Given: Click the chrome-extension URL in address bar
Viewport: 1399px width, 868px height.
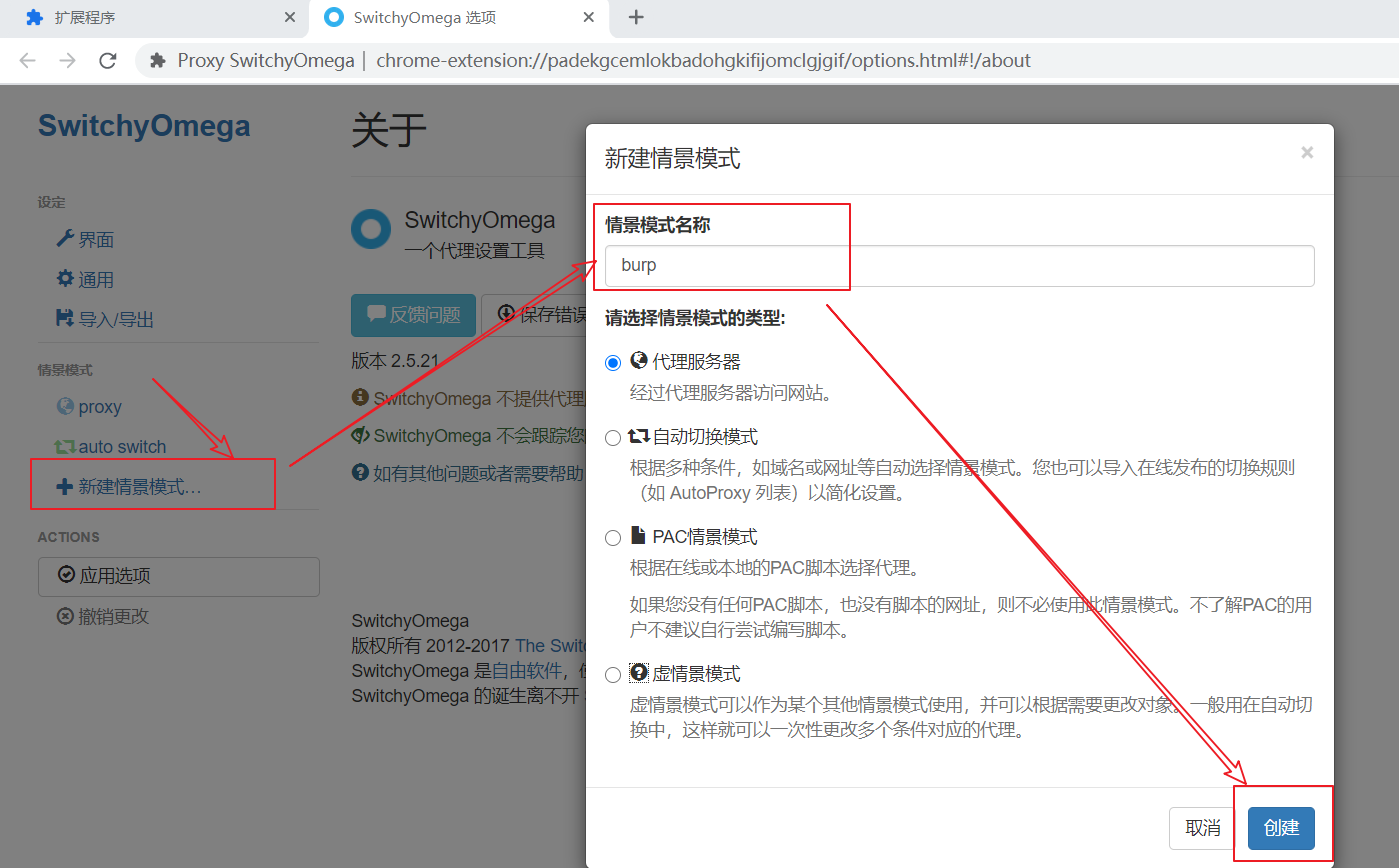Looking at the screenshot, I should (703, 61).
